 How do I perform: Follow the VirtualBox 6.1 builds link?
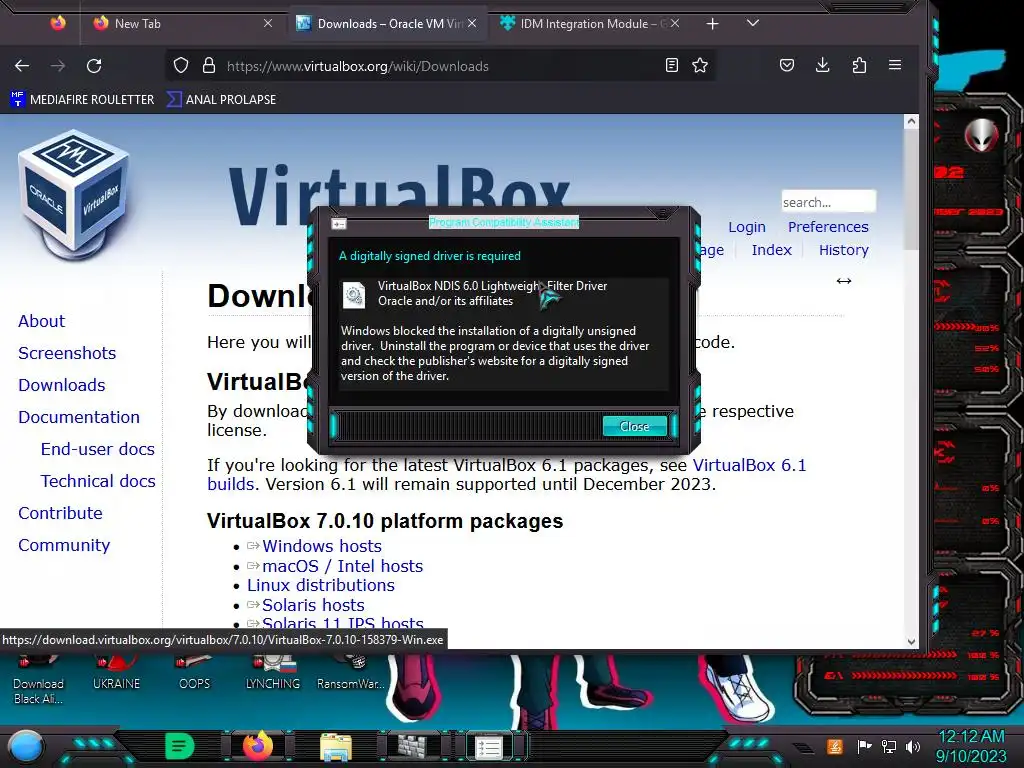click(749, 465)
